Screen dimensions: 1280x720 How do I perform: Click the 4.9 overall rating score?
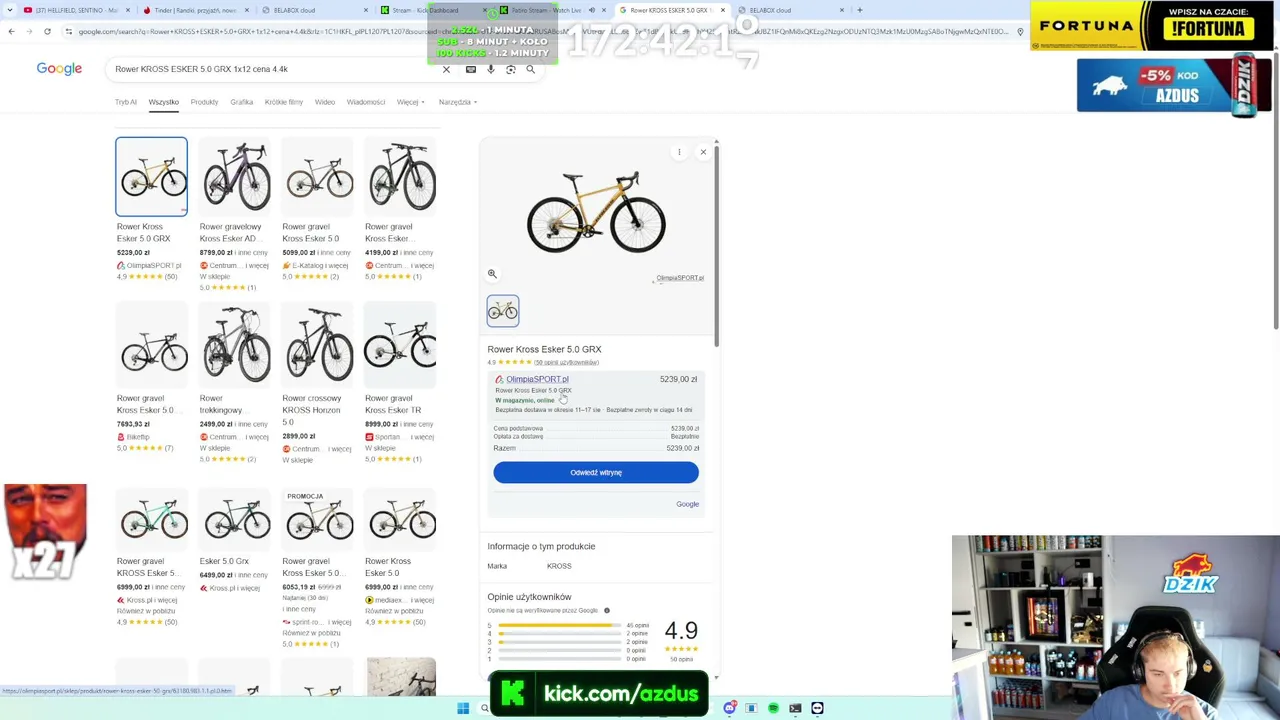[681, 630]
